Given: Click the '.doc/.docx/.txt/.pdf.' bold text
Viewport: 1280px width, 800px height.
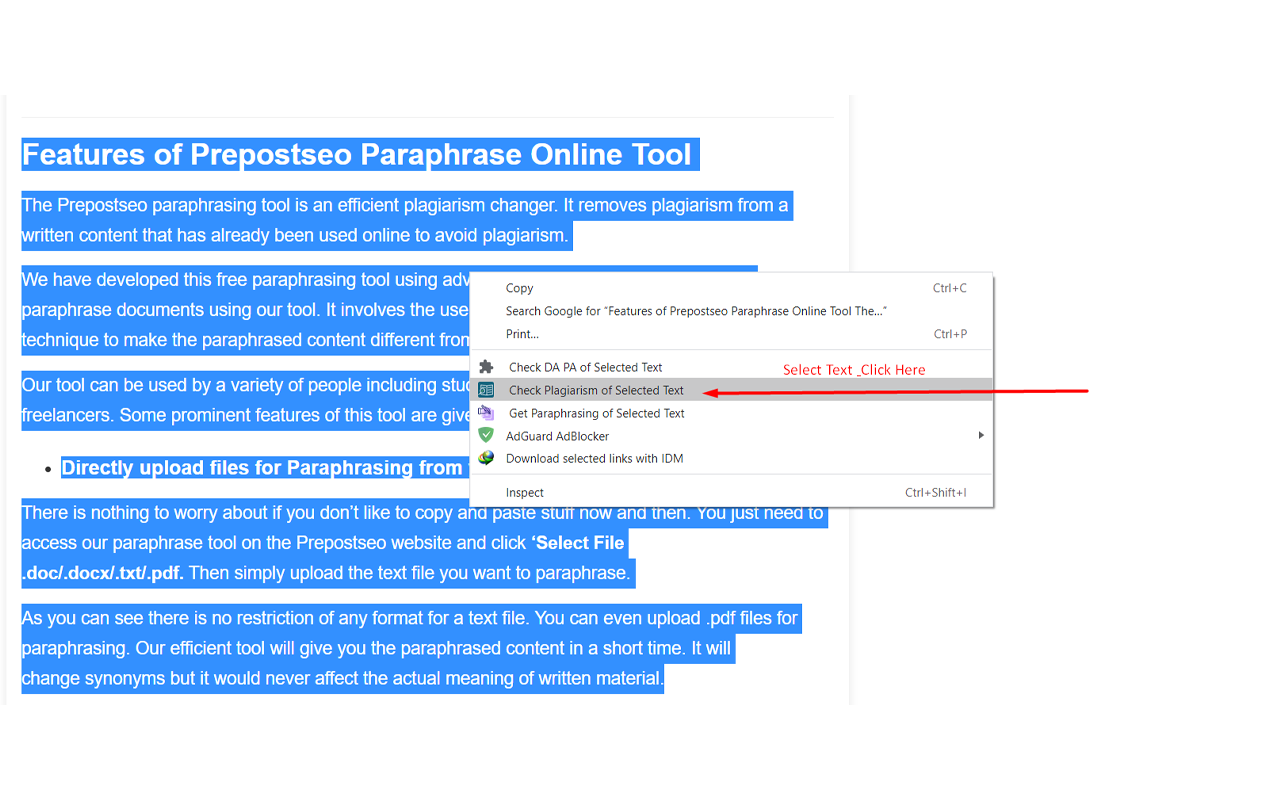Looking at the screenshot, I should tap(103, 573).
